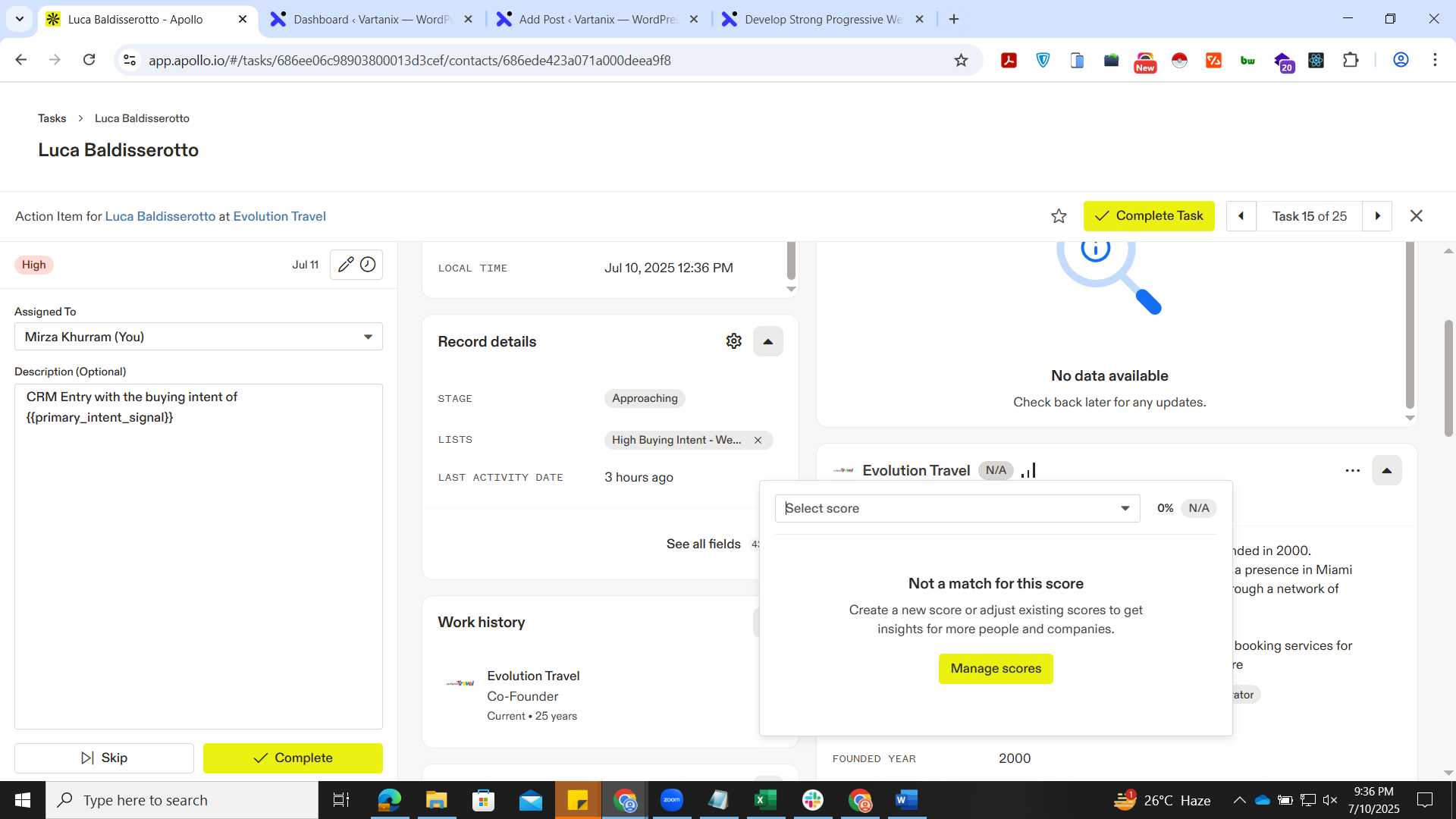Star this task with the favorite icon
The image size is (1456, 819).
click(x=1059, y=216)
